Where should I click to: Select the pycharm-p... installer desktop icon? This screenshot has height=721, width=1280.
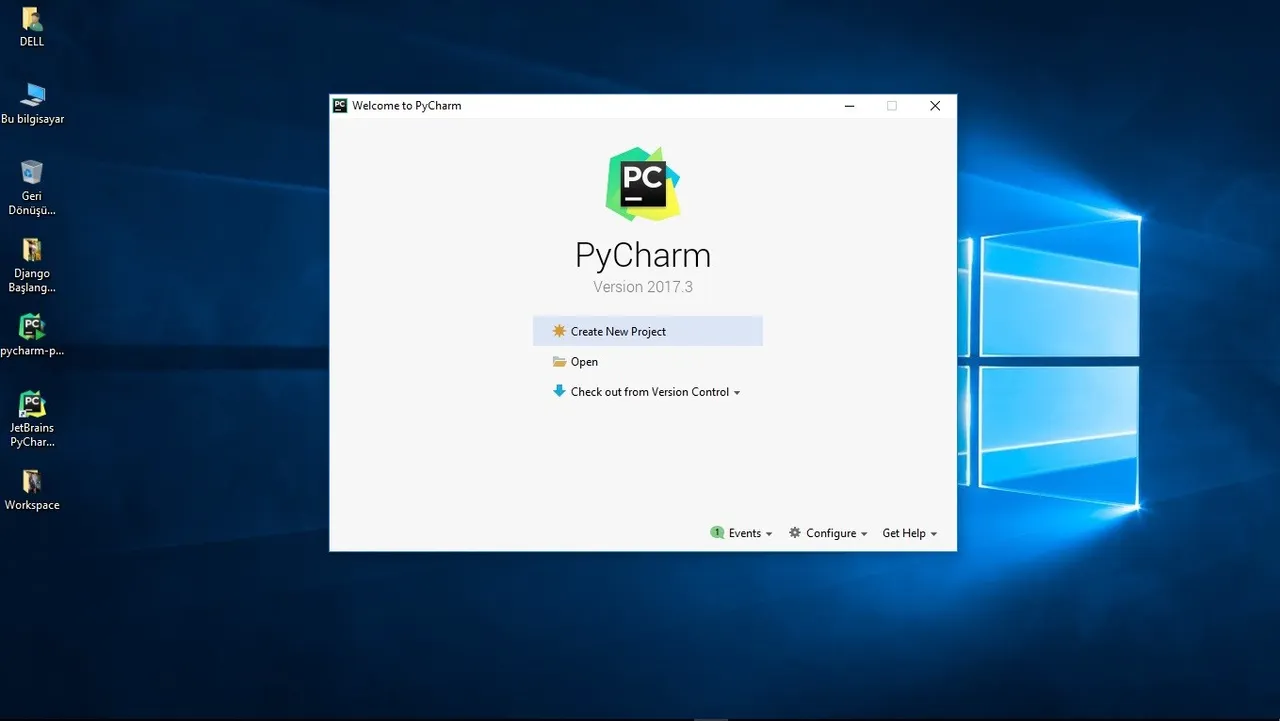[x=32, y=335]
